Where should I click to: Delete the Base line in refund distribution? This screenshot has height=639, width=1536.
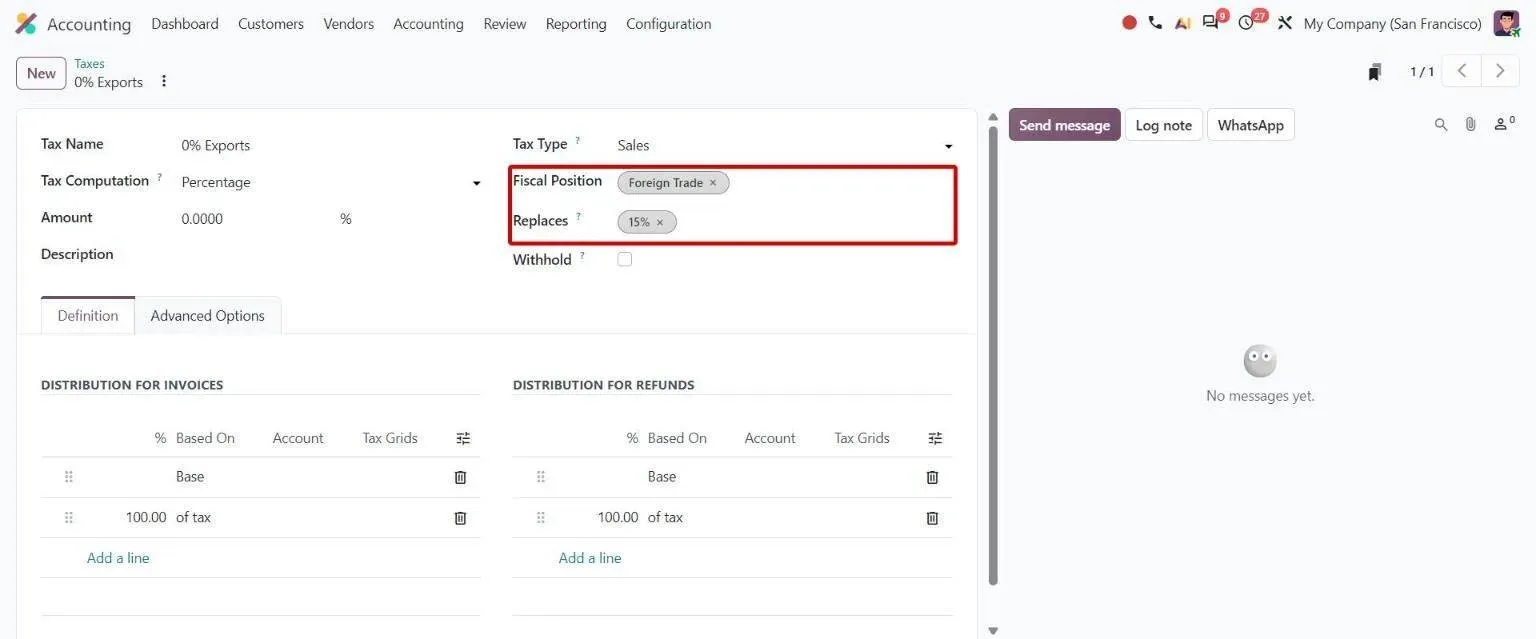point(932,477)
